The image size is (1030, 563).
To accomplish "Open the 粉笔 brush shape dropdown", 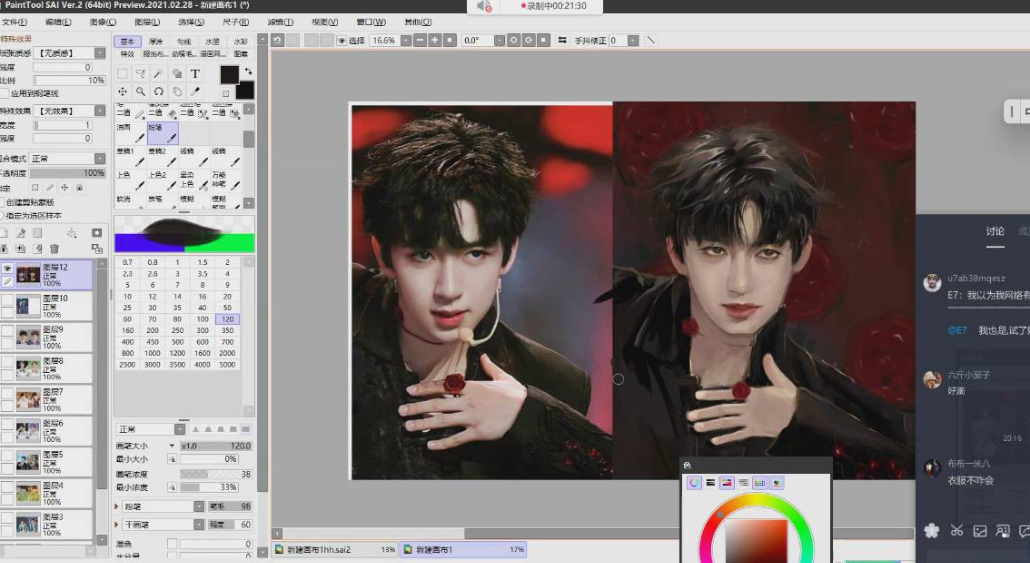I will pos(198,507).
